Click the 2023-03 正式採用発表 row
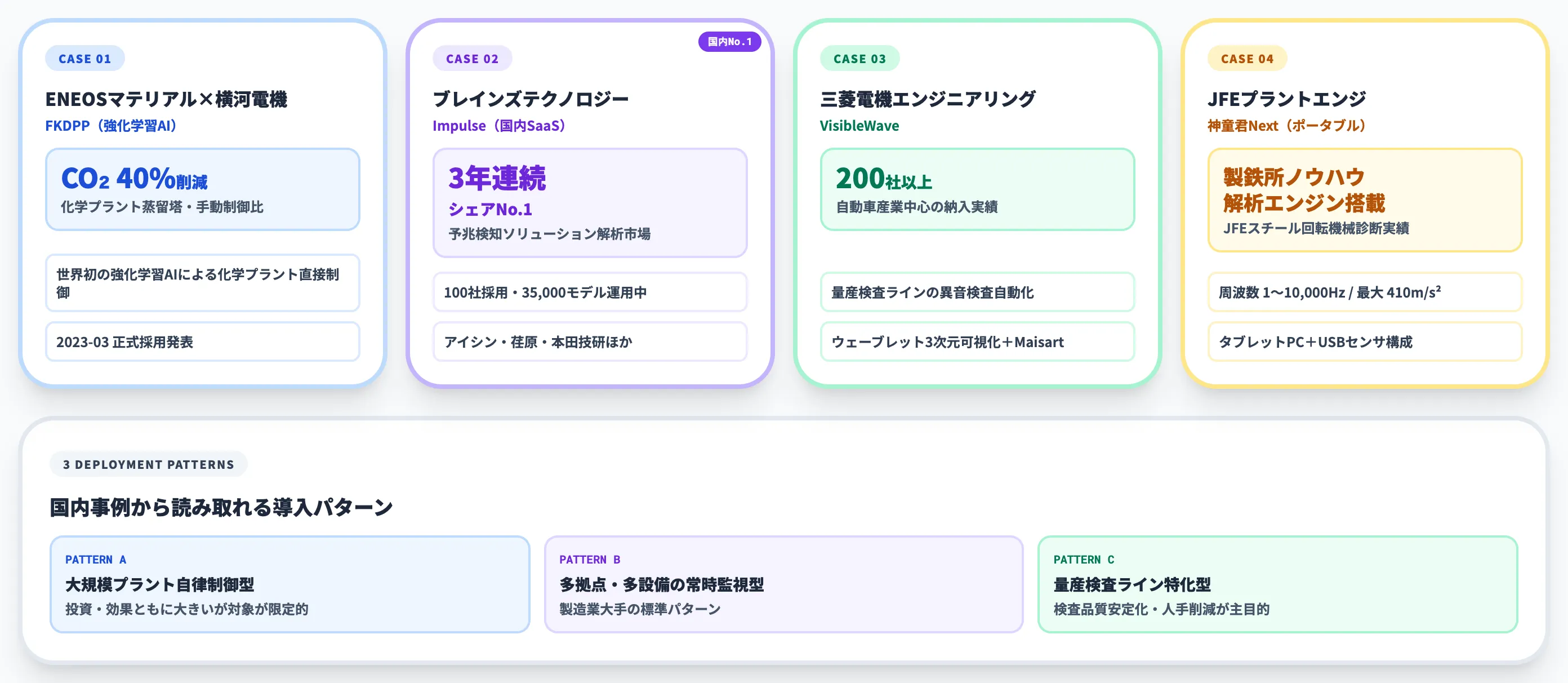1568x683 pixels. coord(203,342)
